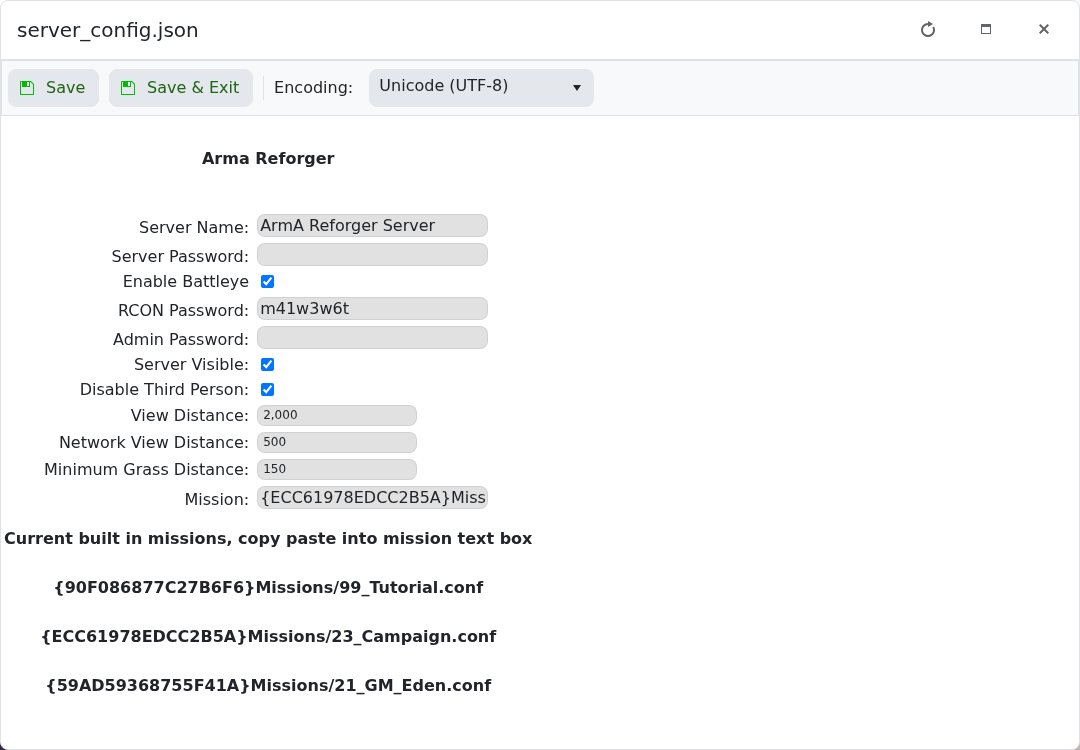Image resolution: width=1080 pixels, height=750 pixels.
Task: Click the View Distance field
Action: click(x=337, y=415)
